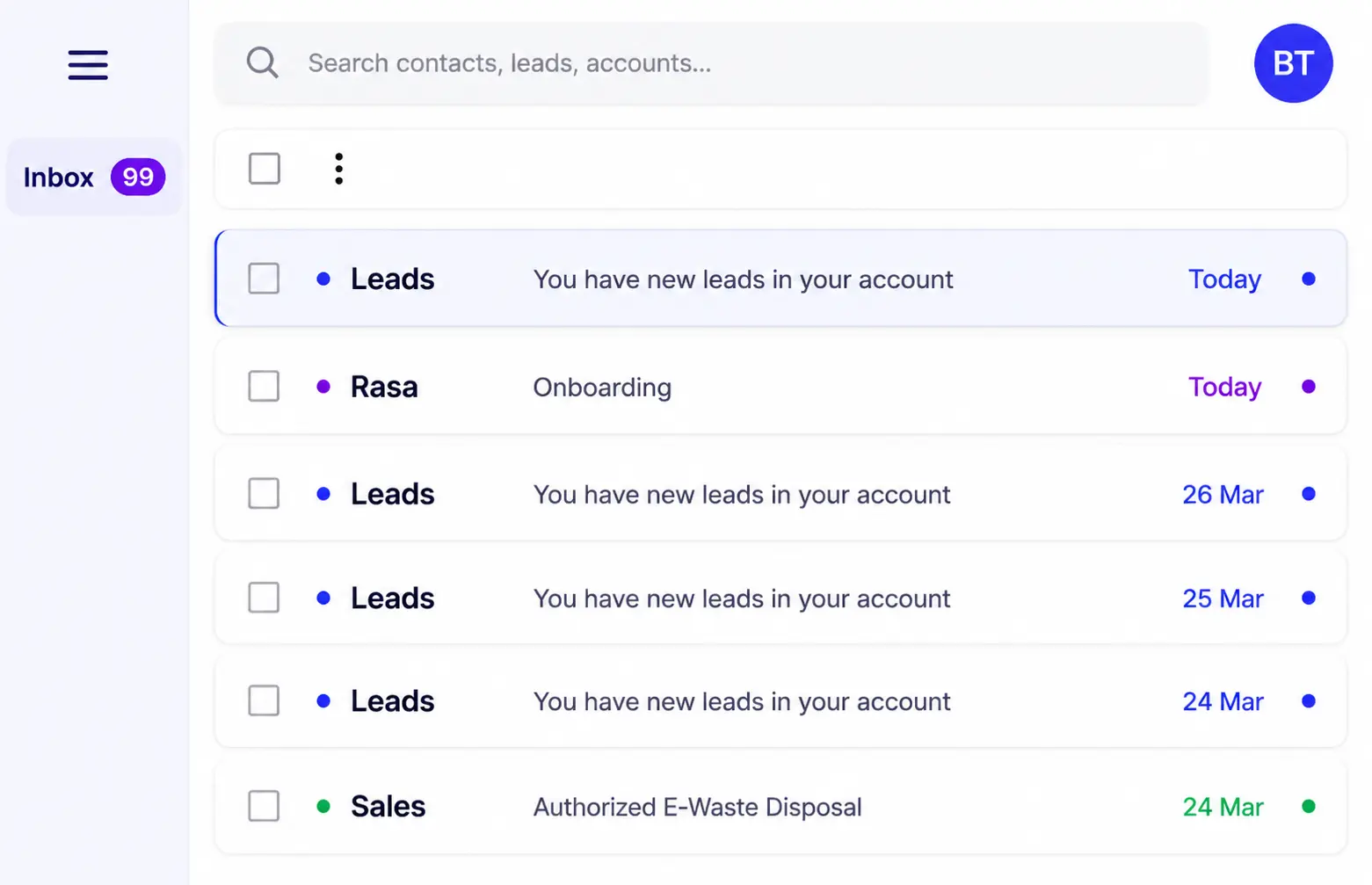Click the blue dot right of 25 Mar
Screen dimensions: 1372x885
(1308, 598)
